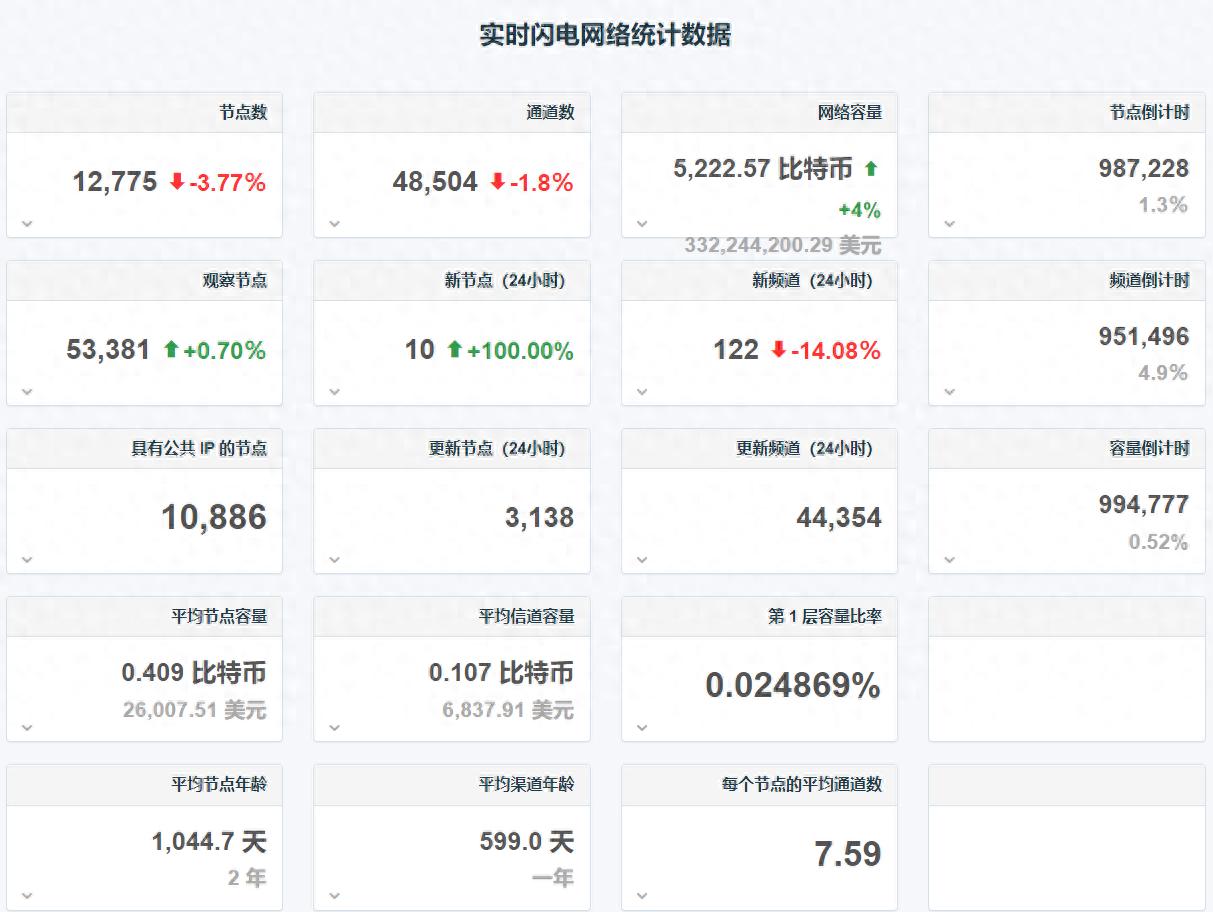The width and height of the screenshot is (1213, 912).
Task: Click the updated nodes value 3,138
Action: [x=539, y=518]
